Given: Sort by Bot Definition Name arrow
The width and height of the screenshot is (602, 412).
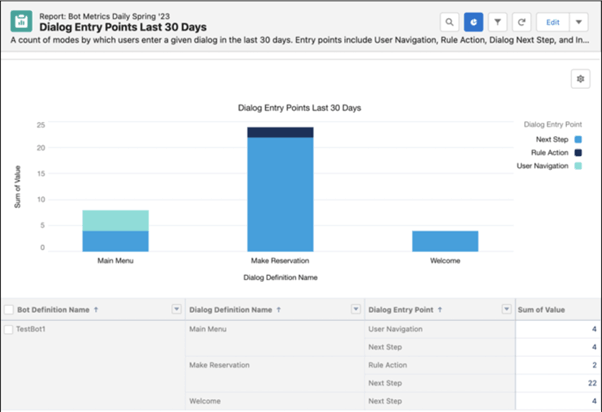Looking at the screenshot, I should 97,310.
